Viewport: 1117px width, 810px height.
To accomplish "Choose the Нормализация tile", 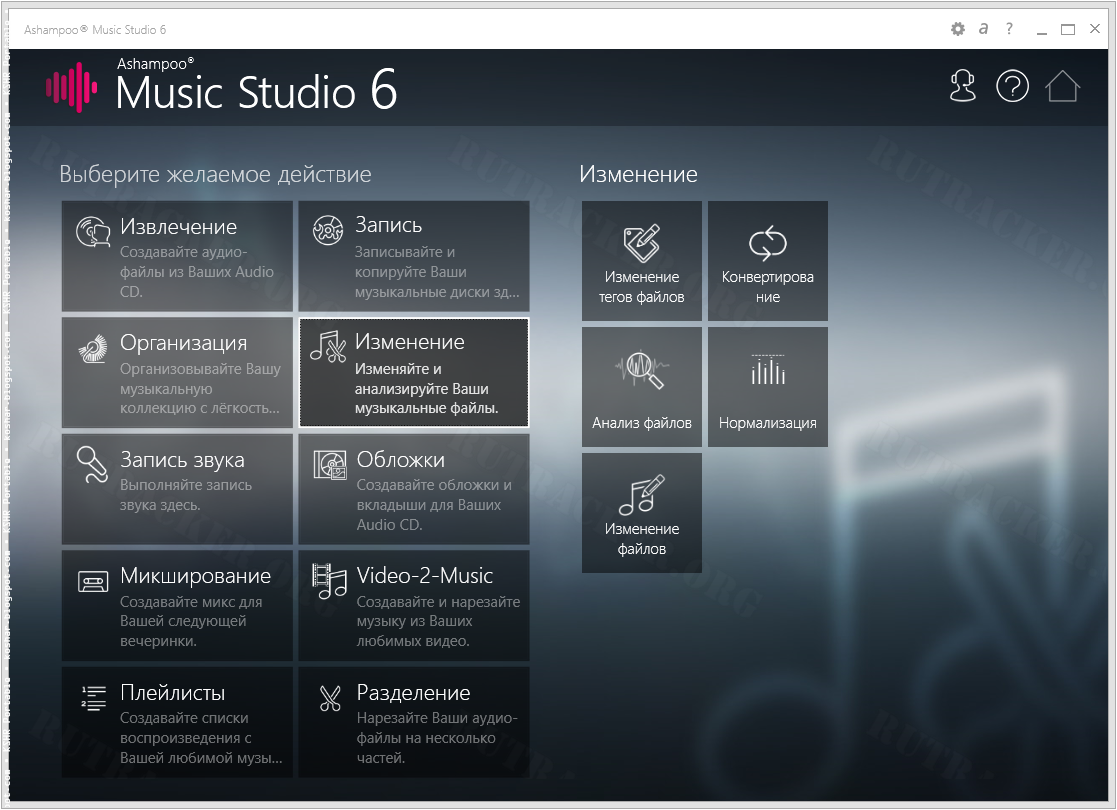I will point(767,387).
